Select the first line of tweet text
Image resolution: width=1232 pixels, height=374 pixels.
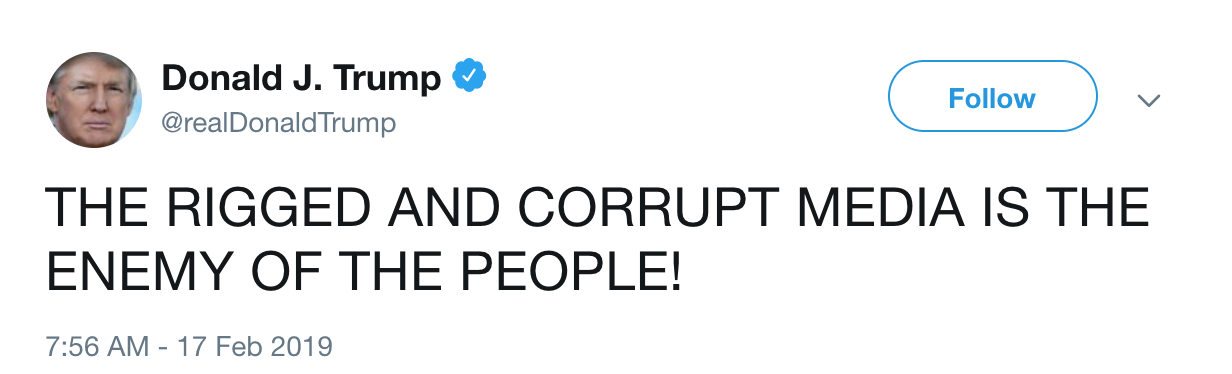click(598, 210)
